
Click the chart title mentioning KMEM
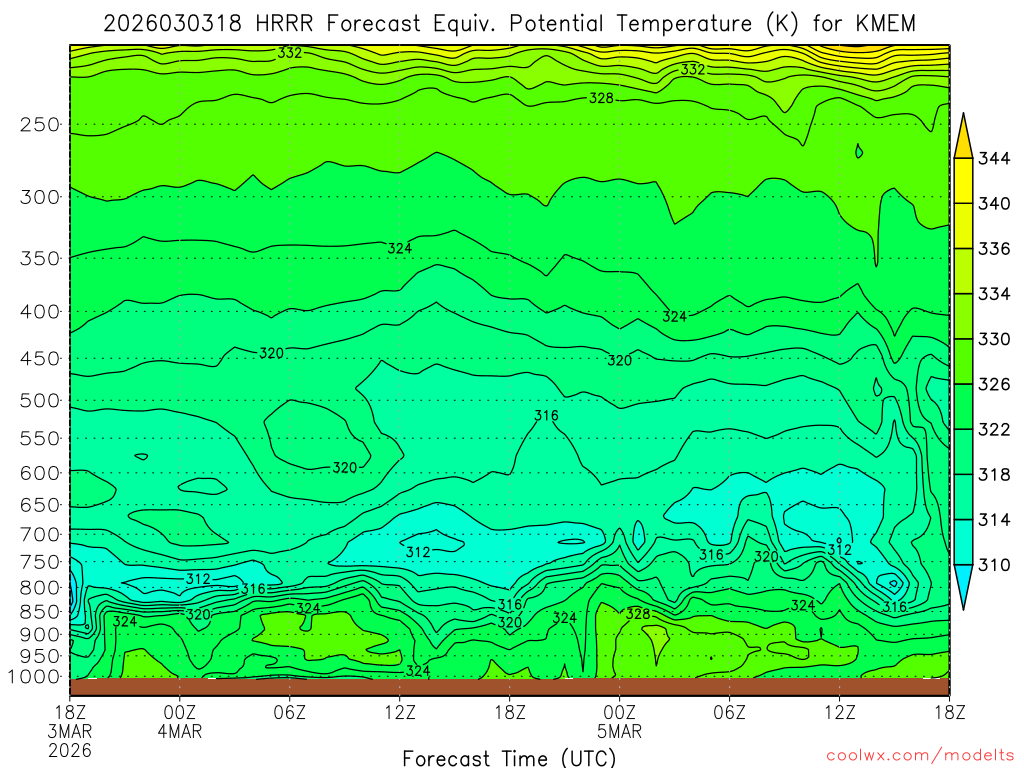tap(509, 24)
